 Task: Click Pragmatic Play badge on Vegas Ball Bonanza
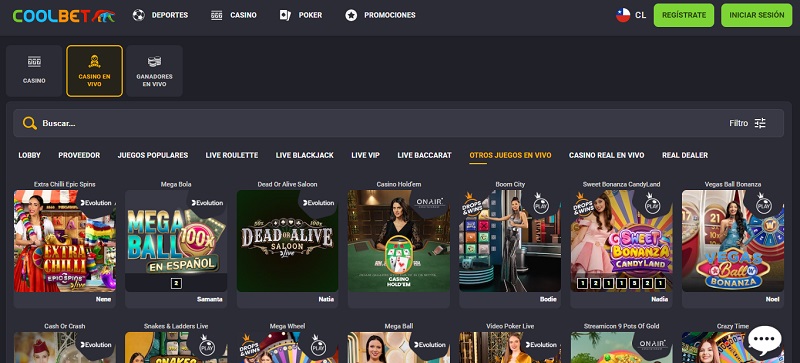coord(764,203)
